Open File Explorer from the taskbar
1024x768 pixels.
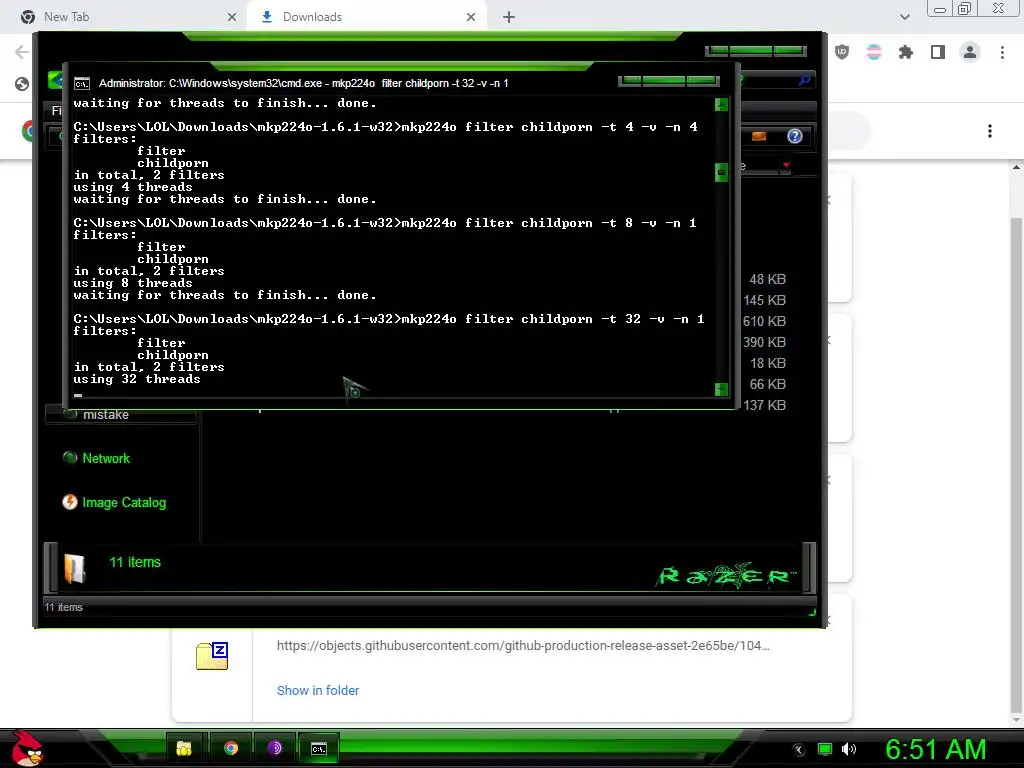click(x=184, y=748)
